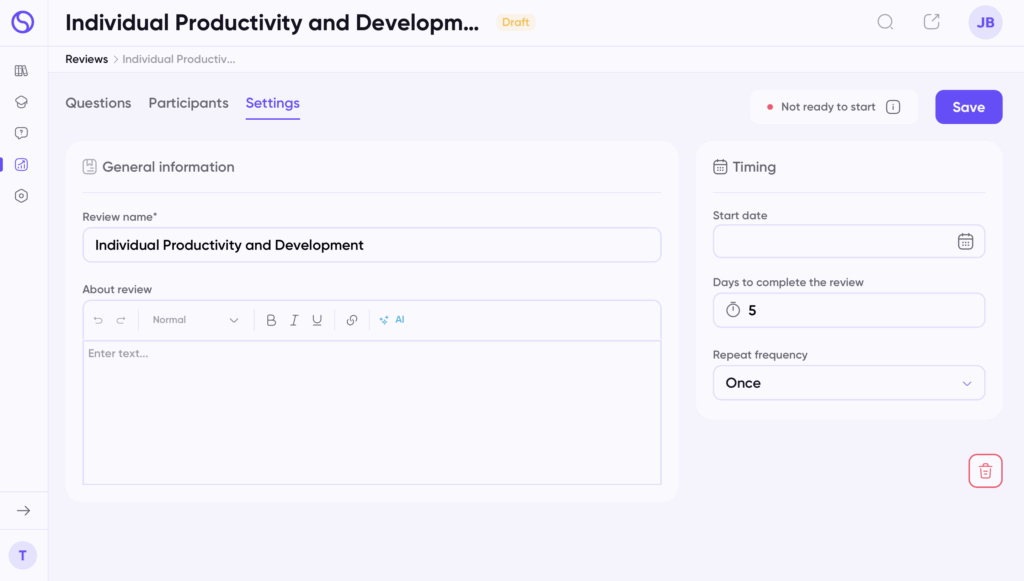Image resolution: width=1024 pixels, height=581 pixels.
Task: Click the bold formatting icon
Action: (271, 320)
